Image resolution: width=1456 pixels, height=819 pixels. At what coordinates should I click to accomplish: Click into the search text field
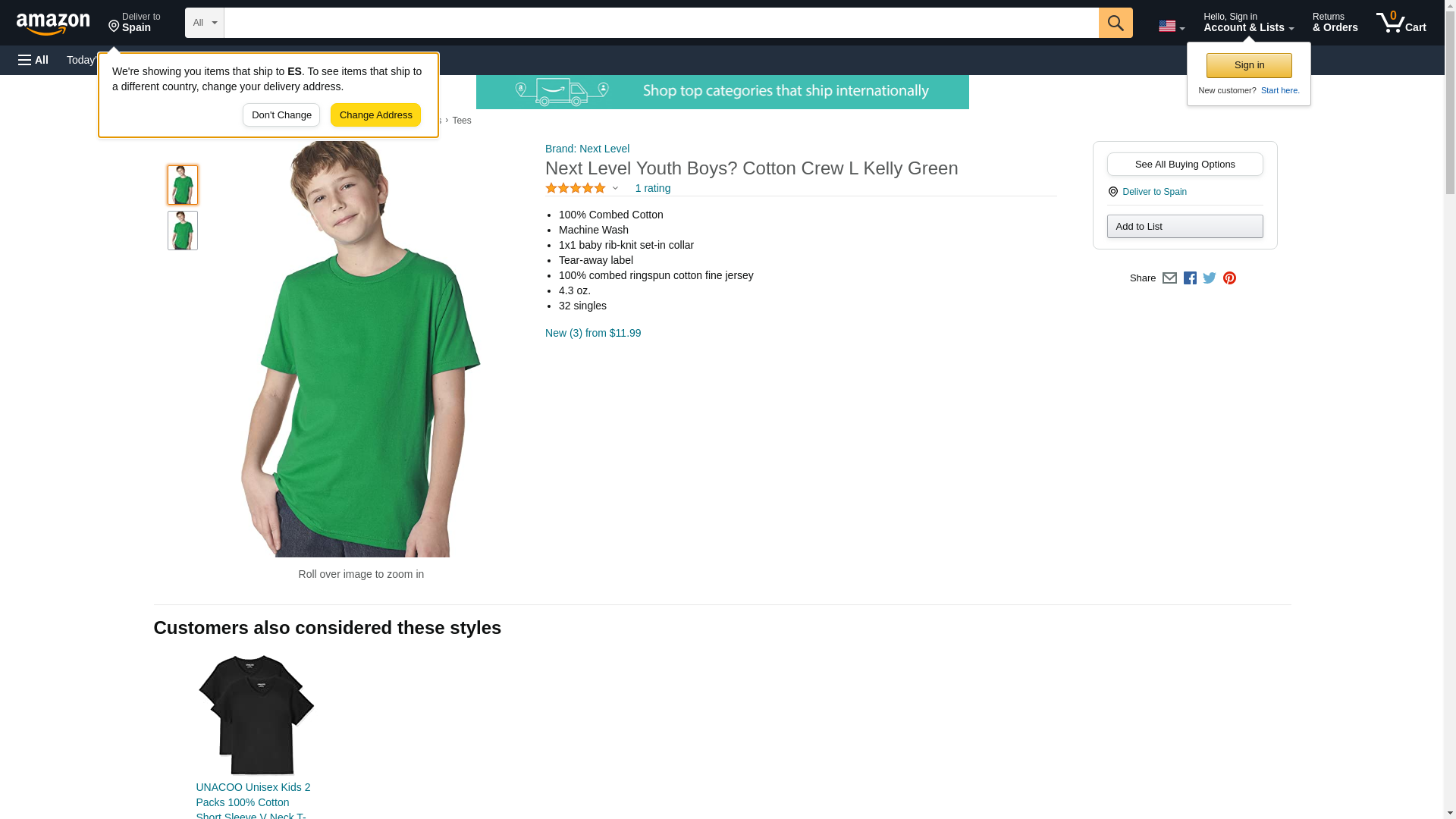661,23
